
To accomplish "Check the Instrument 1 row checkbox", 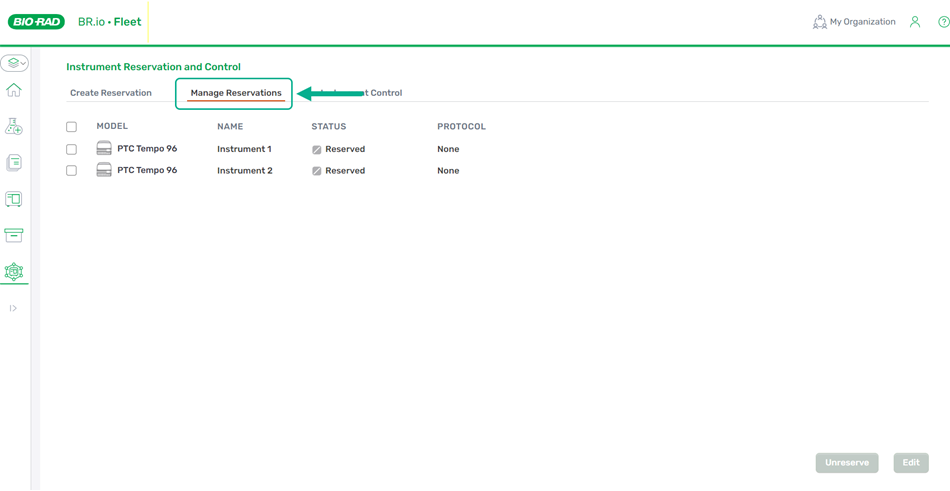I will tap(71, 149).
